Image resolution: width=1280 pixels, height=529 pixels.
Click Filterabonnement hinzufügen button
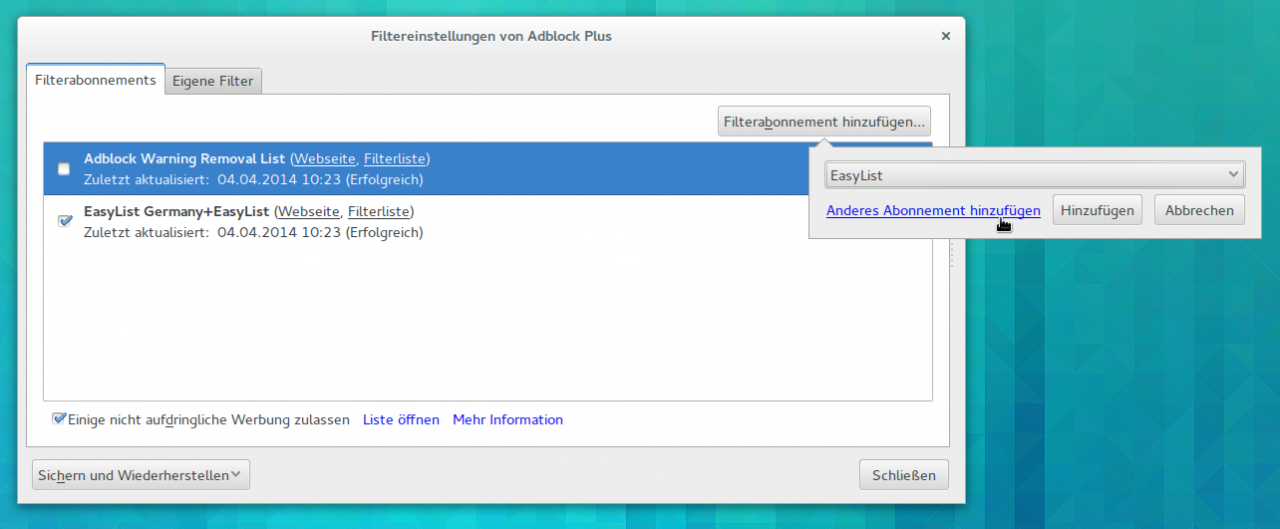click(824, 122)
